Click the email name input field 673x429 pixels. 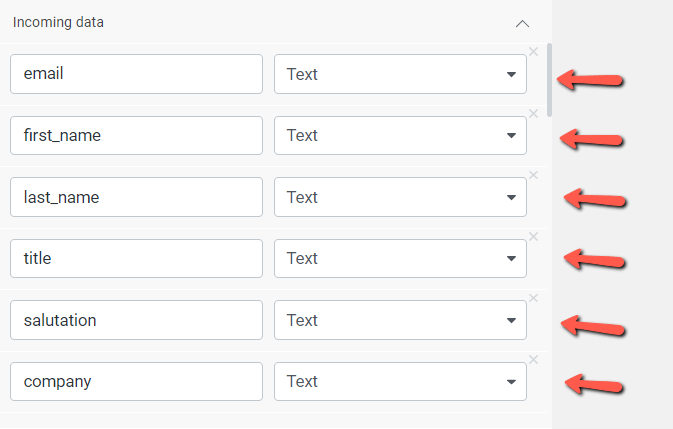[x=136, y=74]
